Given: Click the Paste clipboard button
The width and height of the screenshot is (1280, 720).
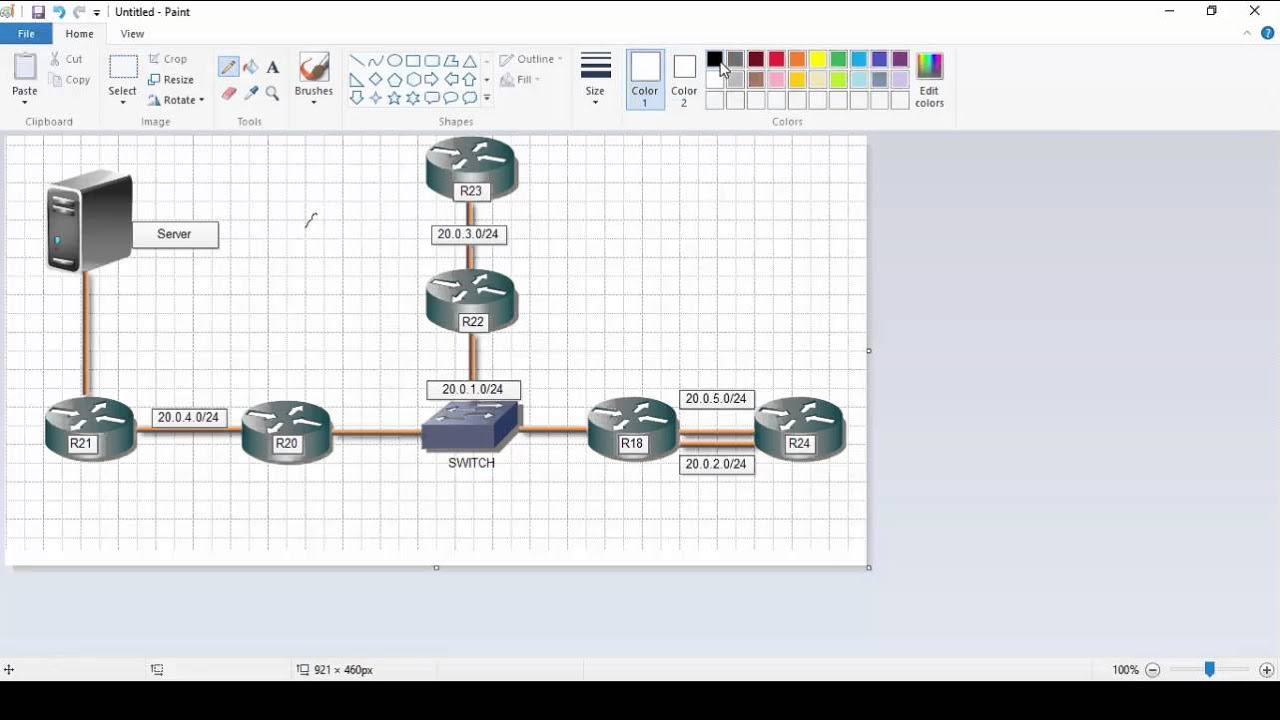Looking at the screenshot, I should pos(25,67).
